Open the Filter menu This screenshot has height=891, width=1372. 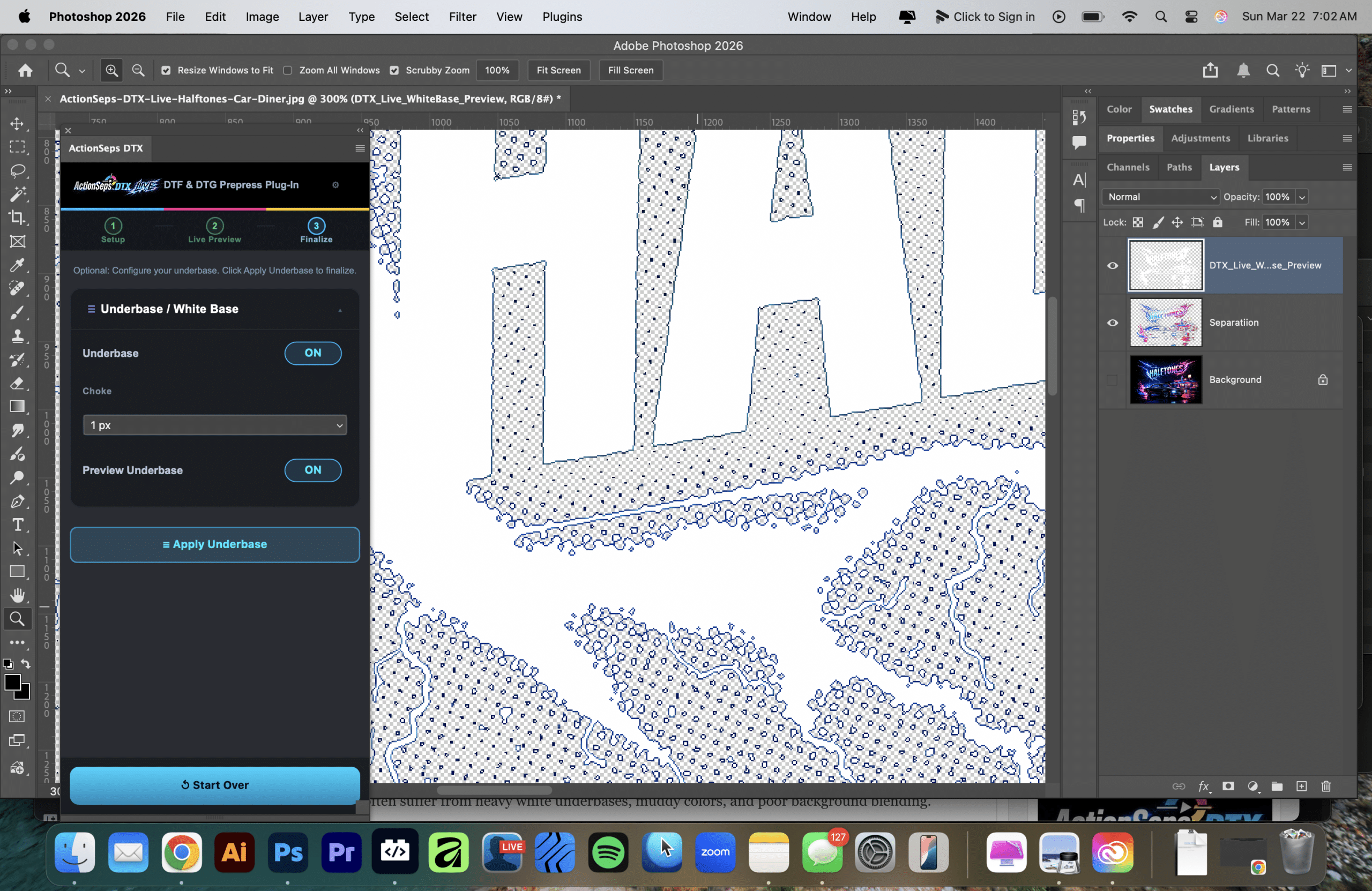(463, 17)
